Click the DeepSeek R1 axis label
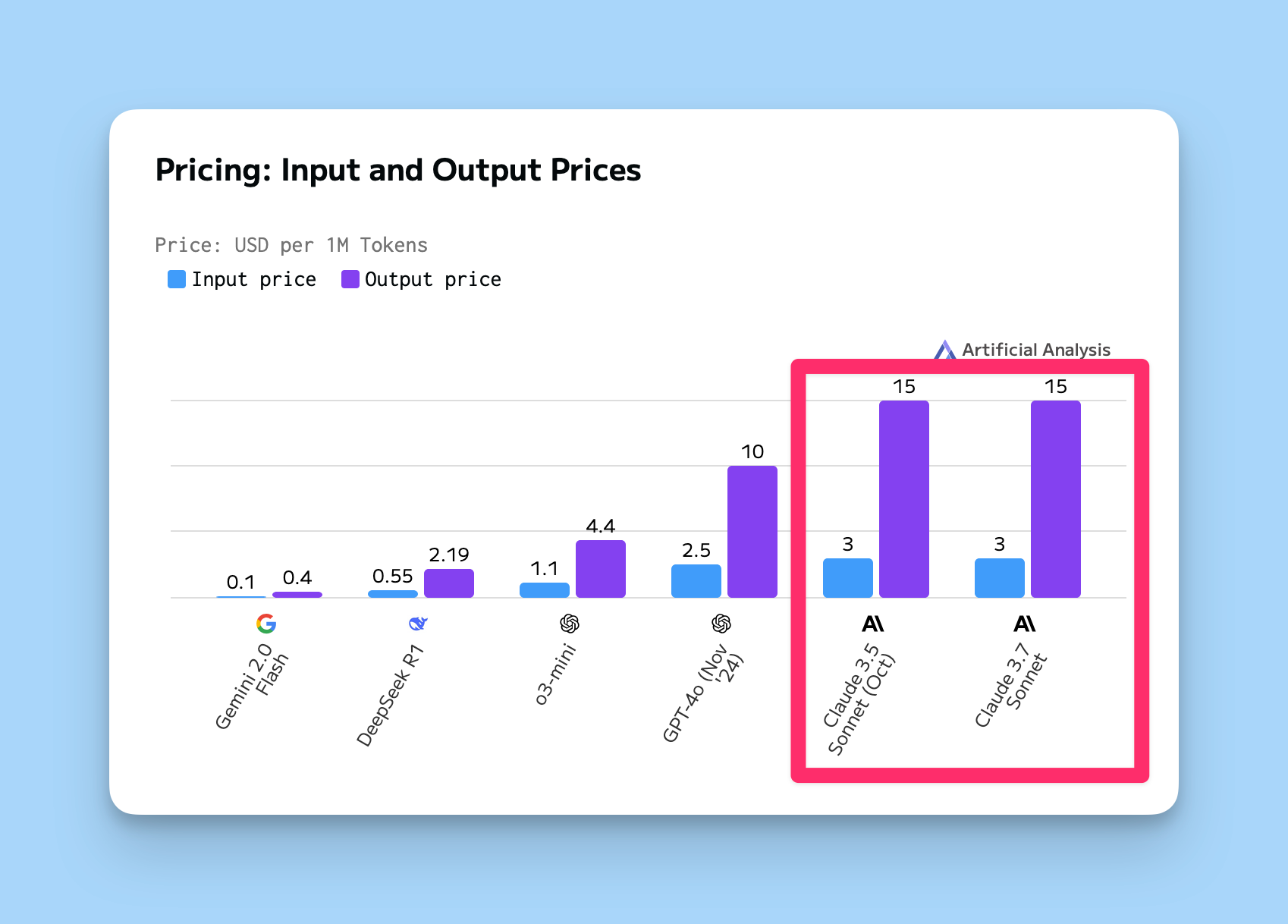Screen dimensions: 1288x924 [389, 696]
